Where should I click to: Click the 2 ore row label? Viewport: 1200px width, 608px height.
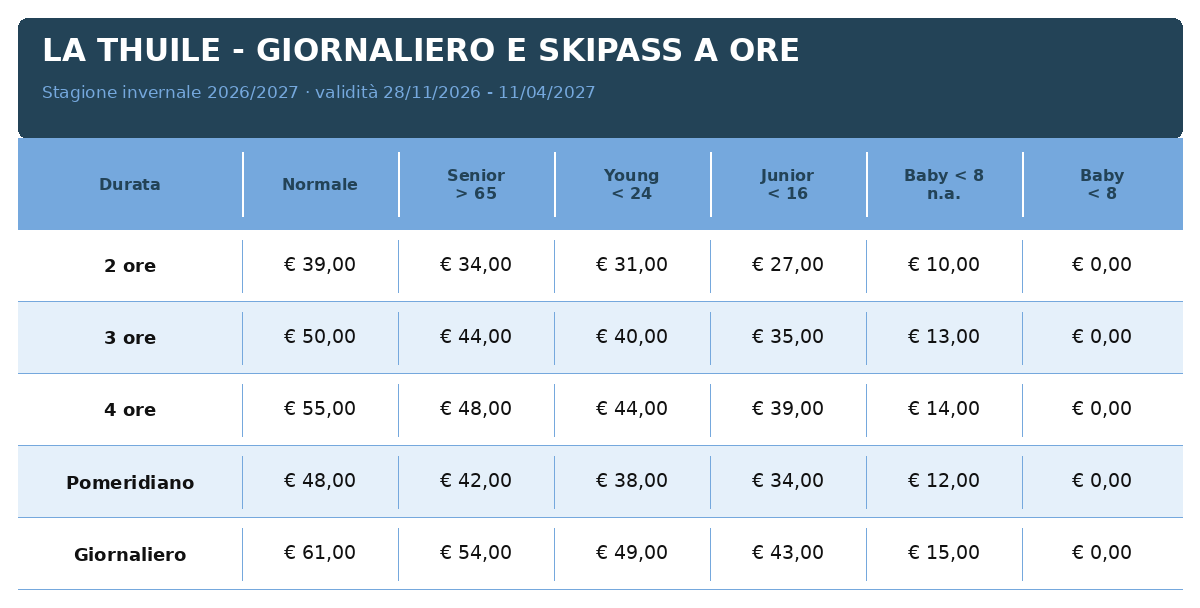coord(130,266)
